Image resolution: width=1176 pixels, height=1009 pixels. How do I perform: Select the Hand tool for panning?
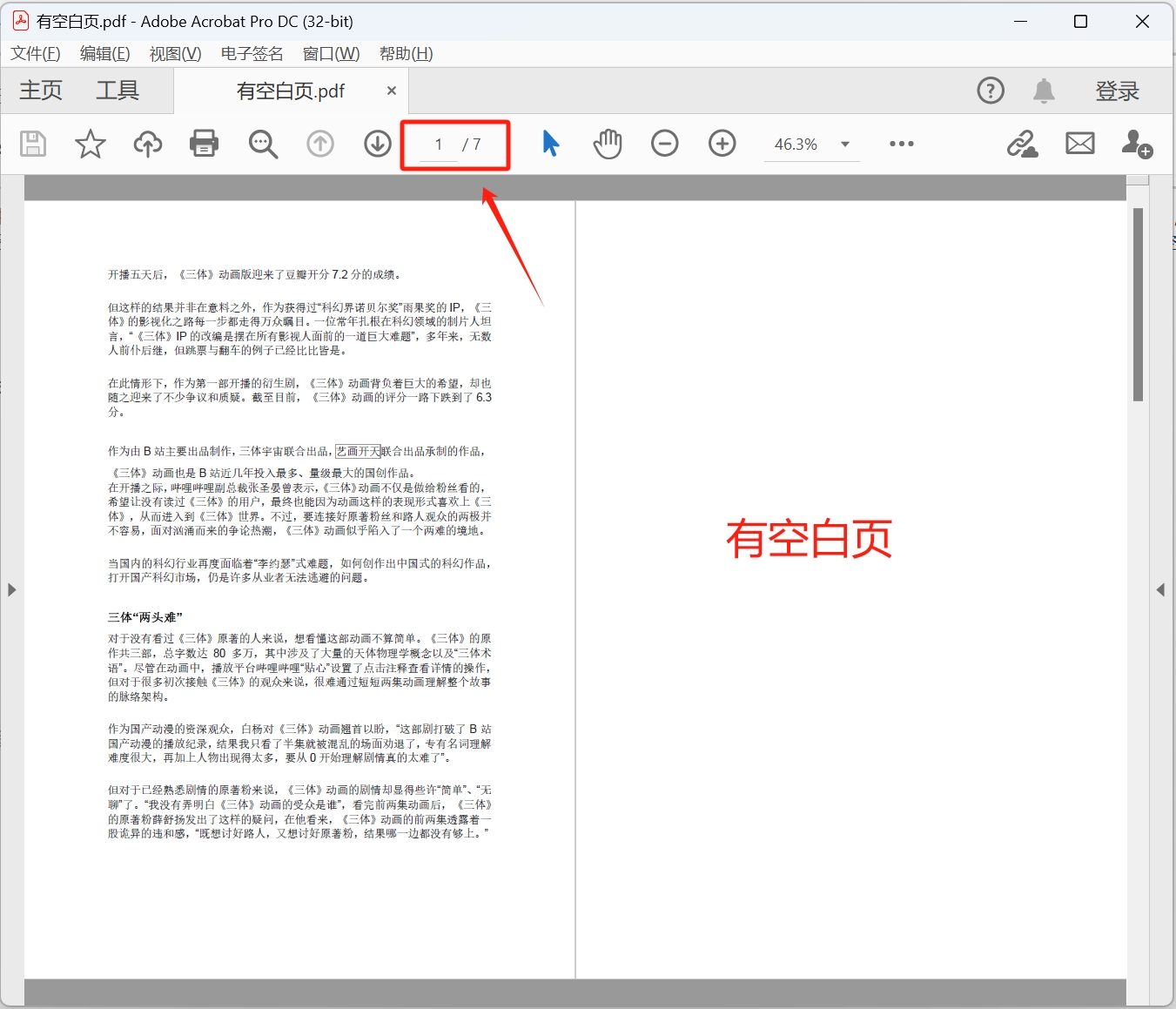click(x=607, y=144)
